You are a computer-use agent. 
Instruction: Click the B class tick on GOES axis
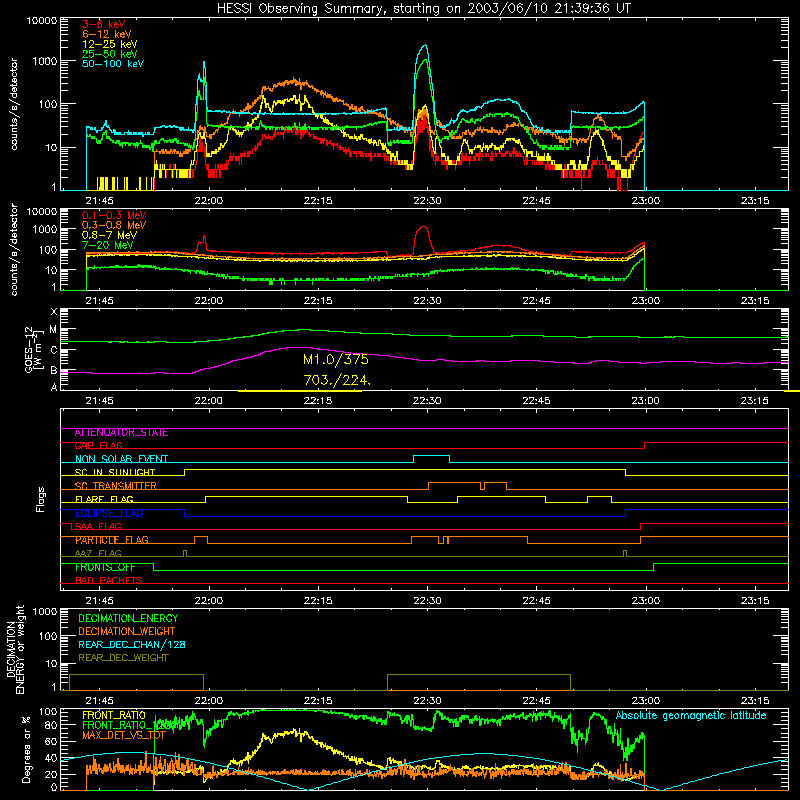coord(54,371)
